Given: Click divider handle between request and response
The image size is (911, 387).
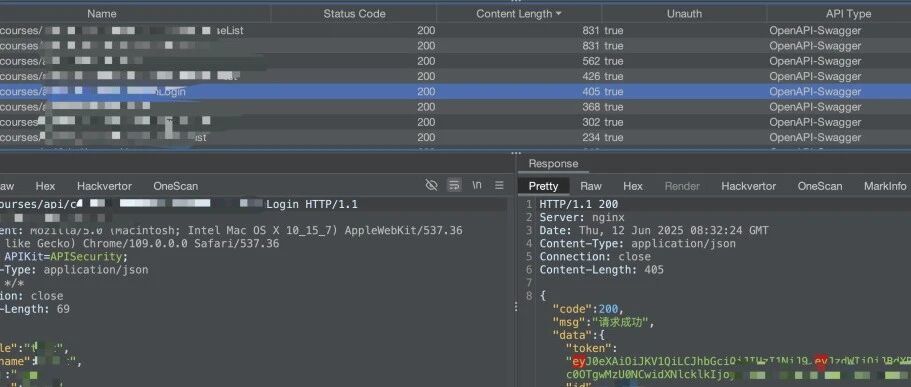Looking at the screenshot, I should (x=515, y=308).
